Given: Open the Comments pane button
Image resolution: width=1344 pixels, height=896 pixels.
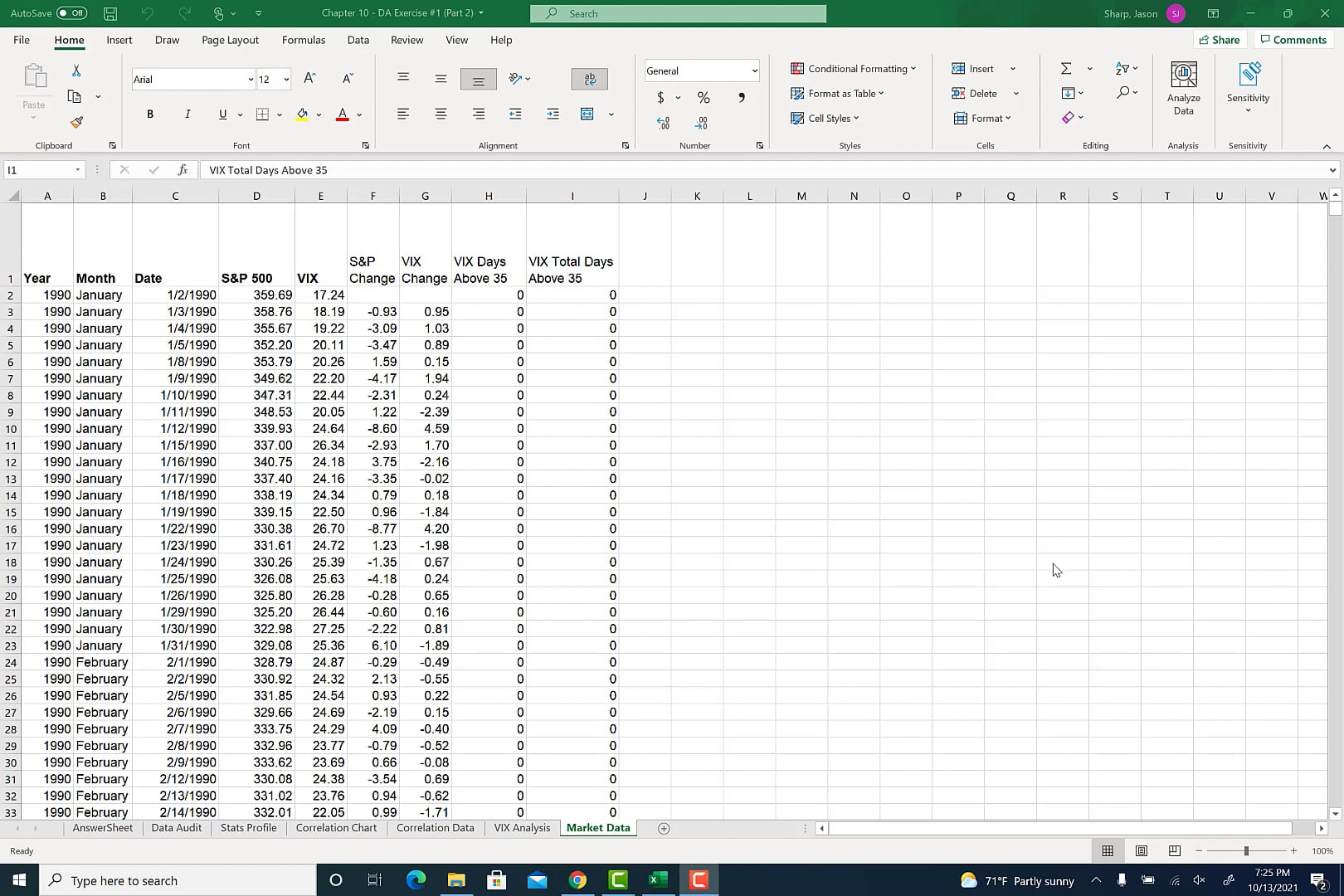Looking at the screenshot, I should click(1293, 40).
